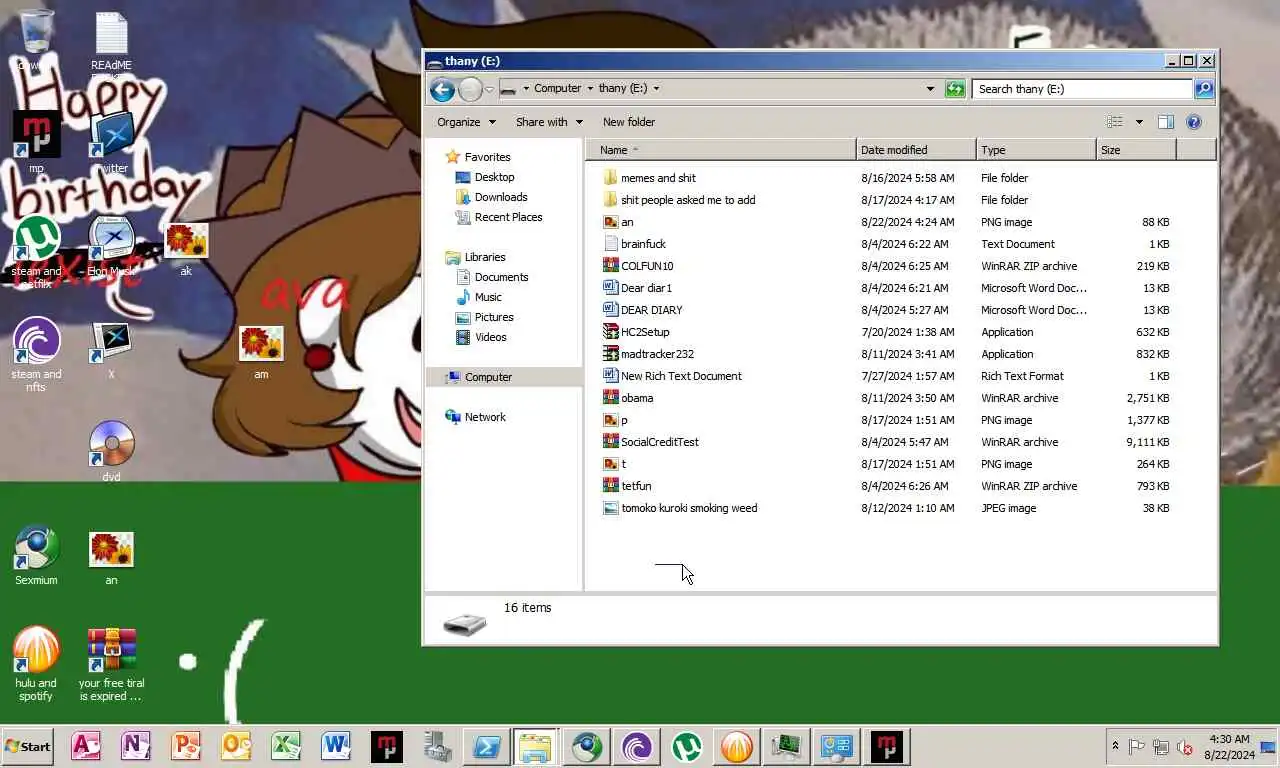
Task: Open the purple swirl torrent app in the taskbar
Action: 636,746
